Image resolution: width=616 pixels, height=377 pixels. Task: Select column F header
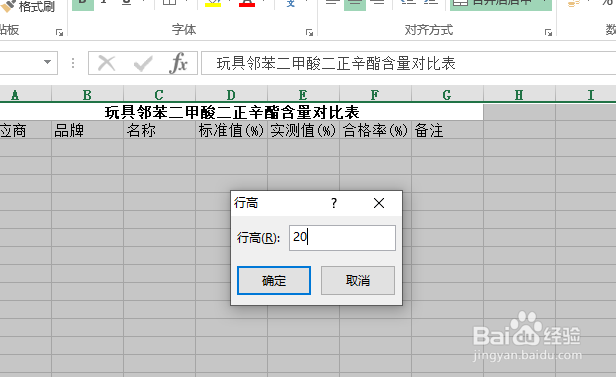pyautogui.click(x=375, y=95)
